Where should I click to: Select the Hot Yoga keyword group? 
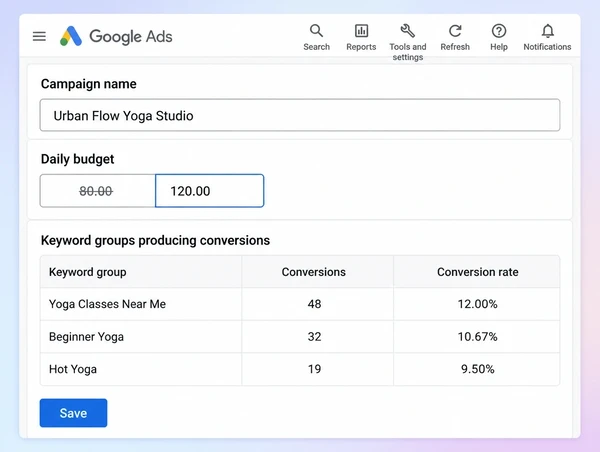300,369
